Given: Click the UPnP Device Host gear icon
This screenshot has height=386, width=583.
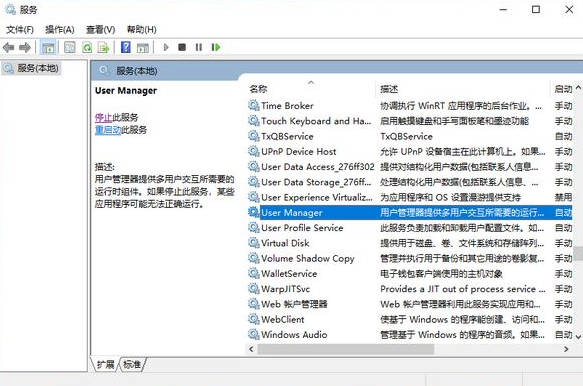Looking at the screenshot, I should pyautogui.click(x=254, y=151).
